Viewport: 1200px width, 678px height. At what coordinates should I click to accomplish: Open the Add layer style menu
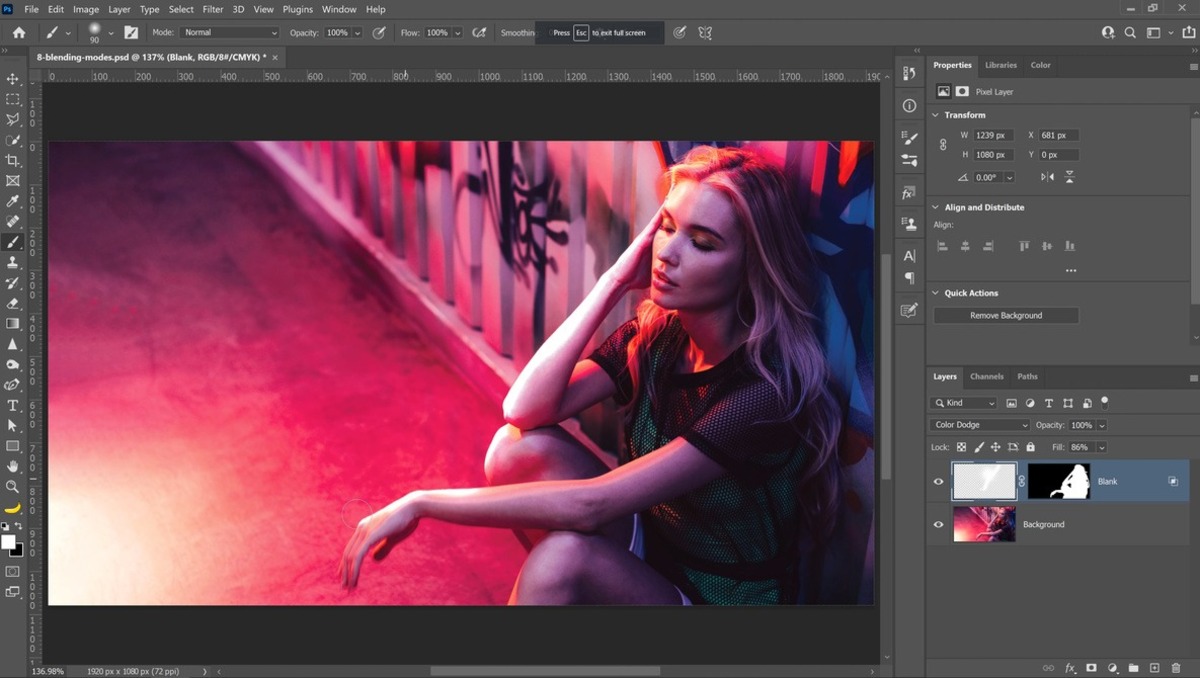[1071, 668]
